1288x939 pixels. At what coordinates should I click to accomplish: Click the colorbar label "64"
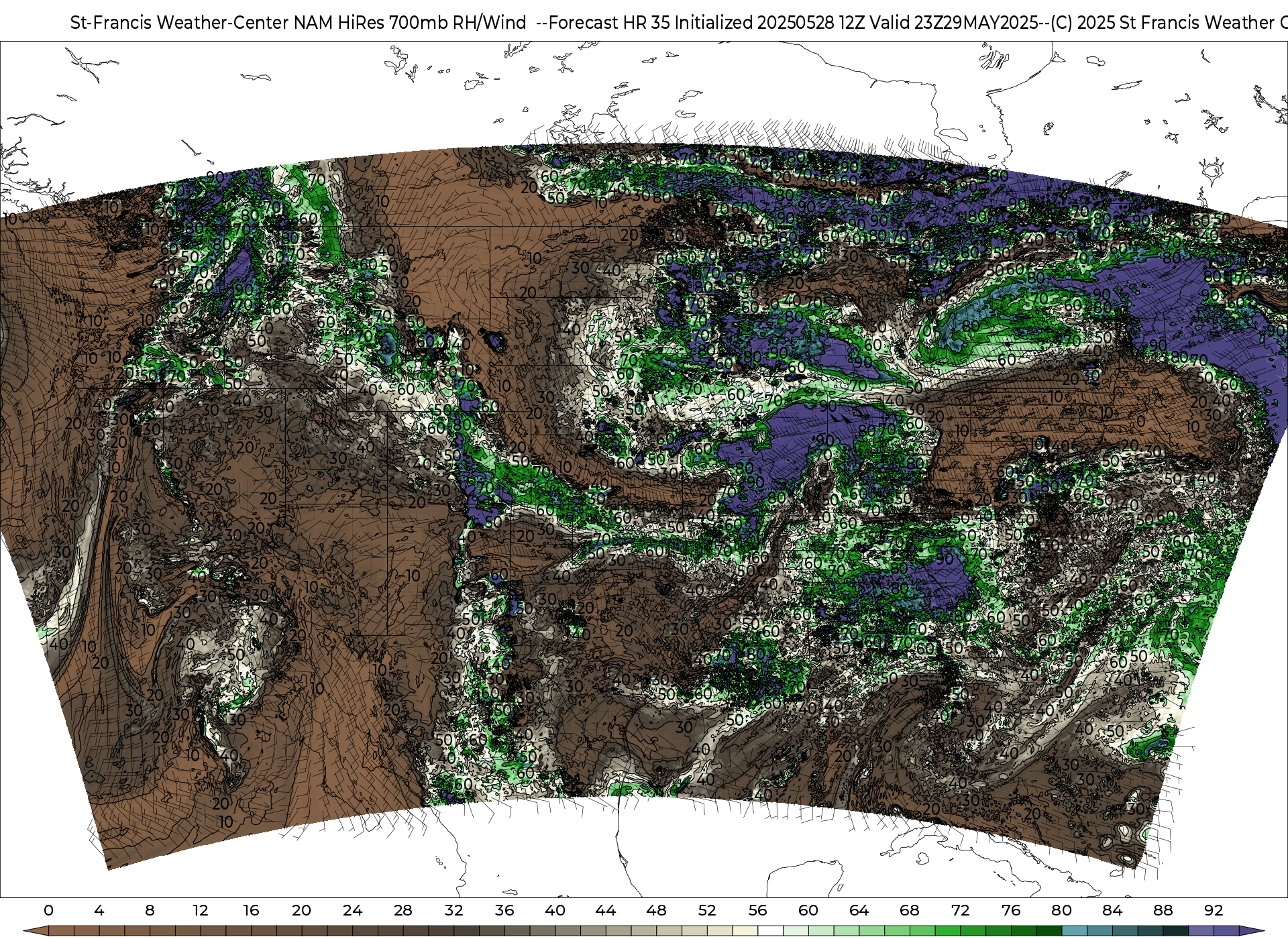point(859,910)
